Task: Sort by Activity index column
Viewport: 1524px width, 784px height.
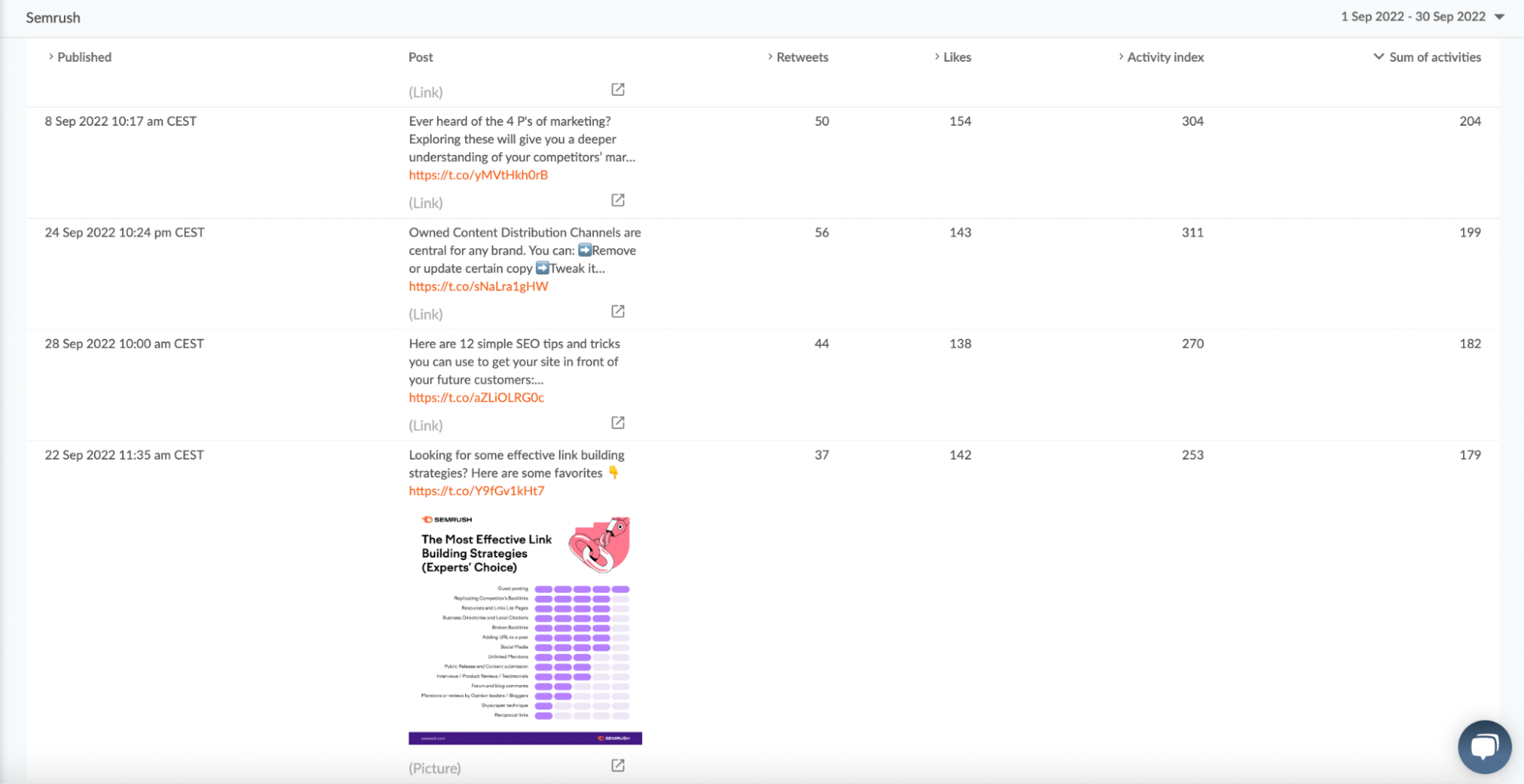Action: [1164, 57]
